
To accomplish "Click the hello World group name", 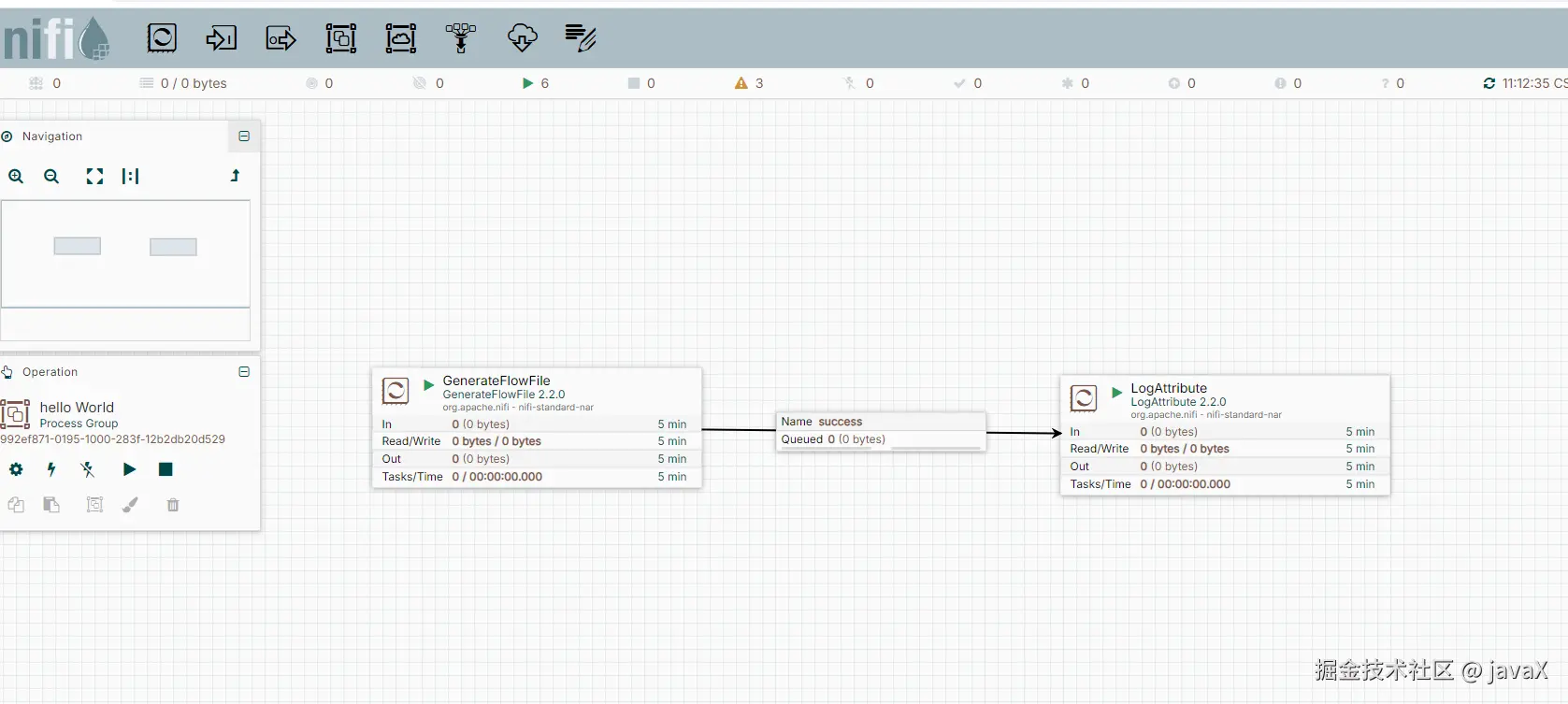I will (x=77, y=408).
